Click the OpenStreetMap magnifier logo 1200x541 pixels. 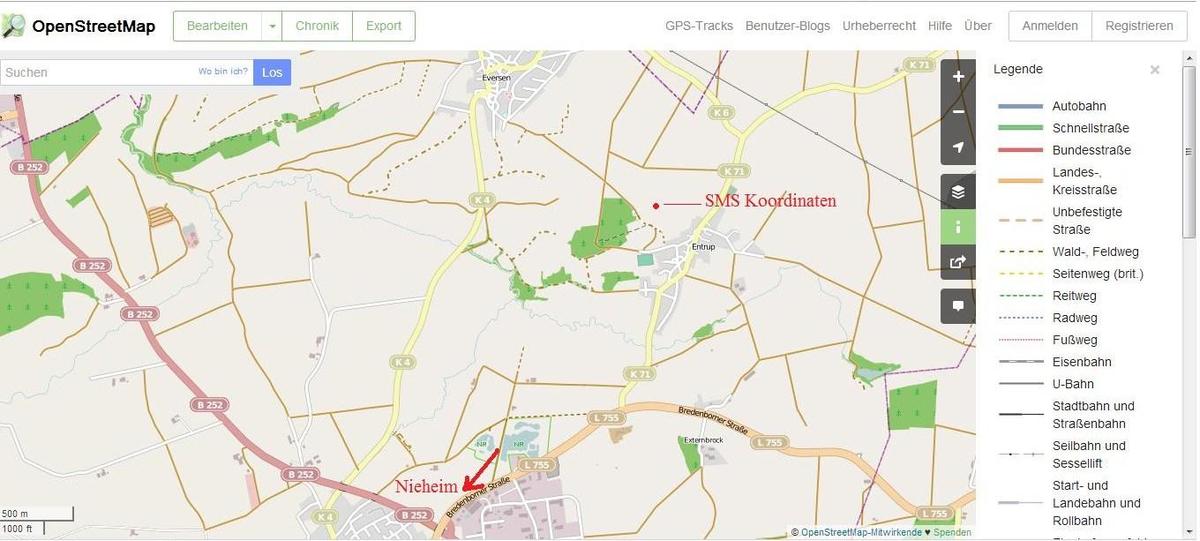coord(14,26)
